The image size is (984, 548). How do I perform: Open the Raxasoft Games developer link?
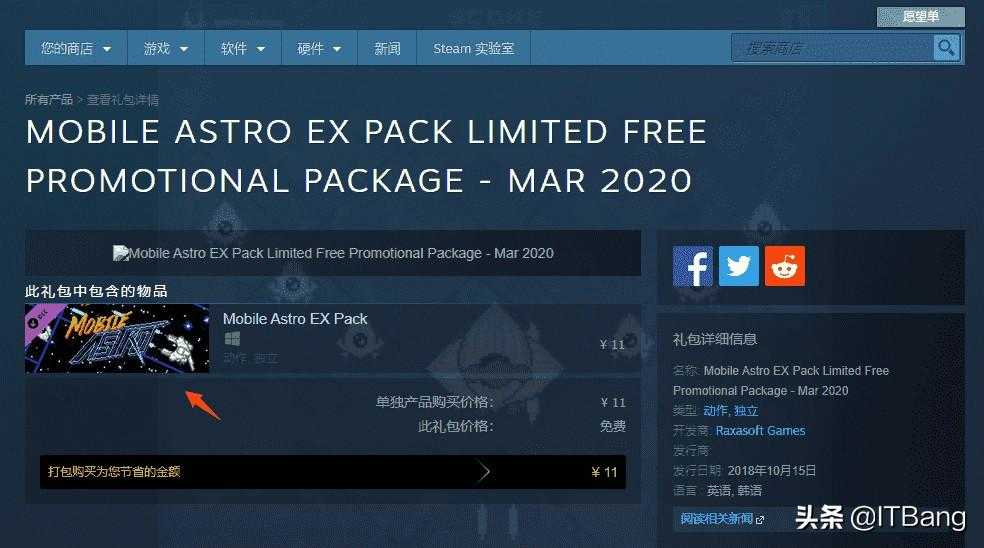click(x=760, y=431)
